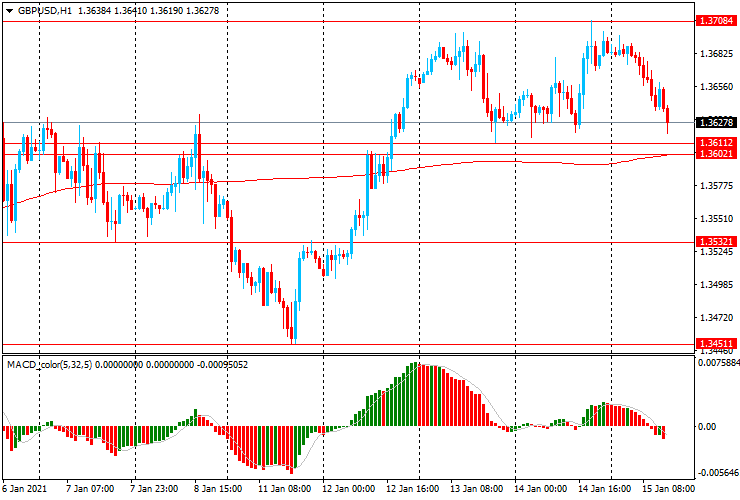
Task: Select the 1.35321 support level label
Action: pyautogui.click(x=717, y=242)
